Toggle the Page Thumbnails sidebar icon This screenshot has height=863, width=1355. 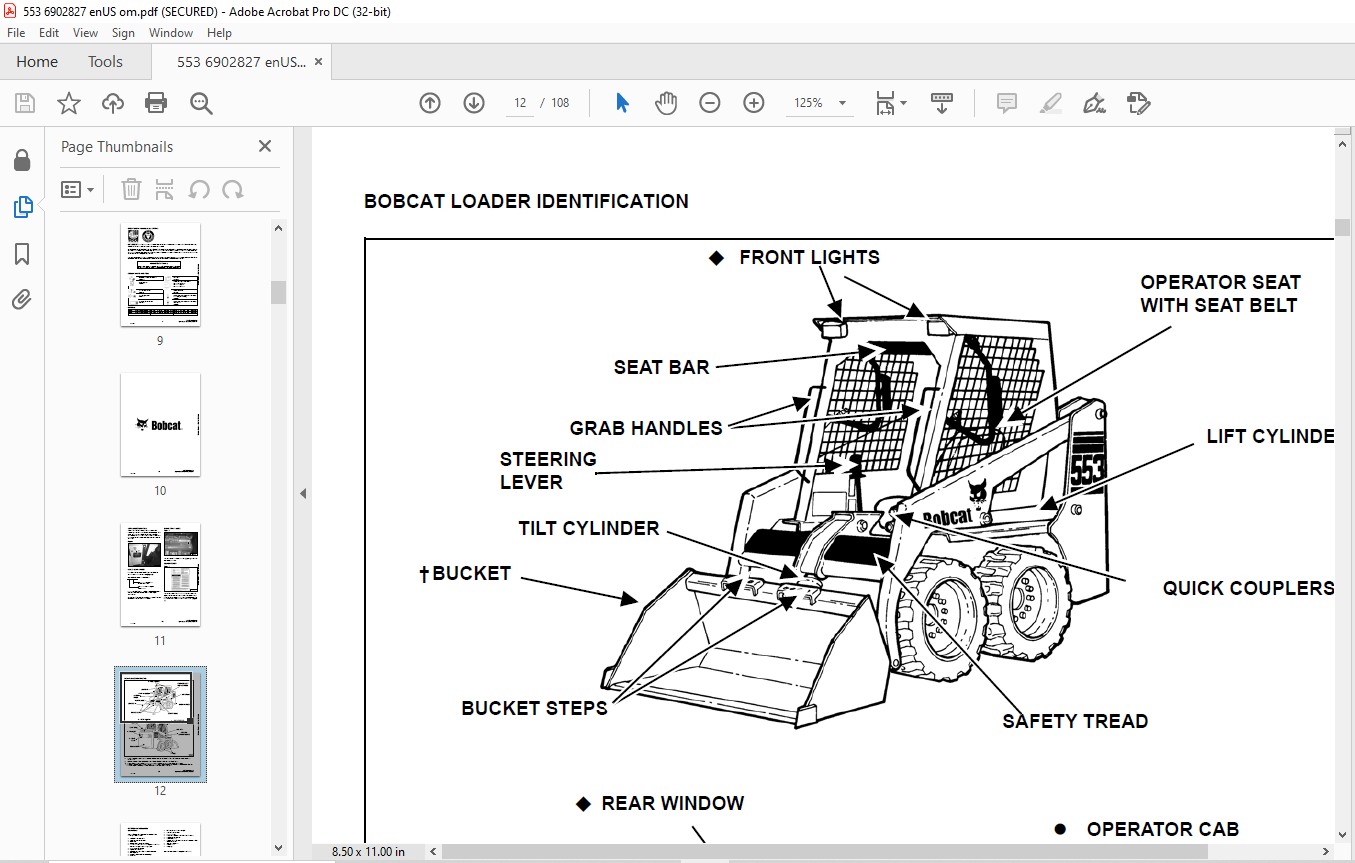(x=22, y=207)
